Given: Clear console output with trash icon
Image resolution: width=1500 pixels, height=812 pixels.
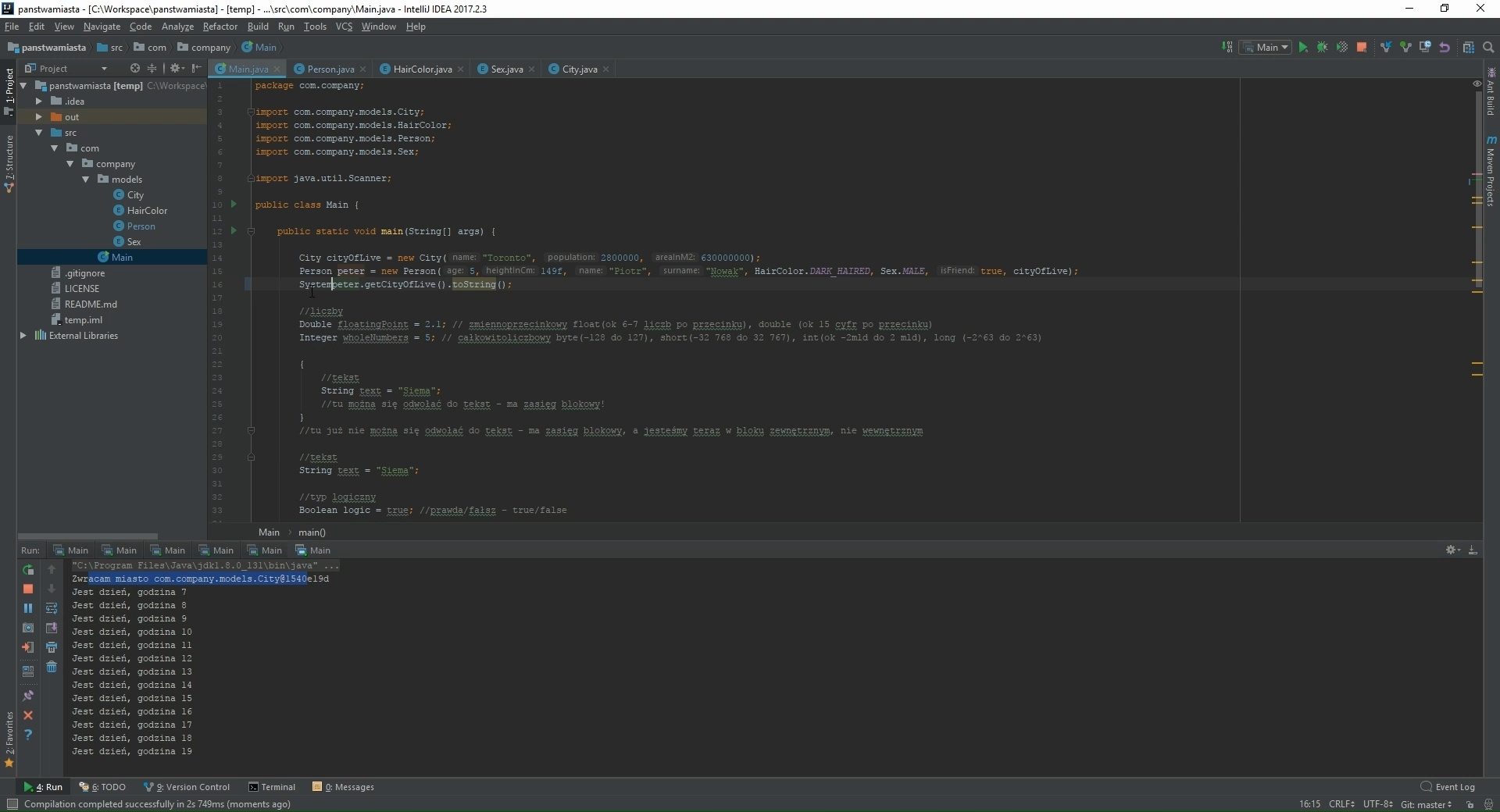Looking at the screenshot, I should pyautogui.click(x=52, y=667).
